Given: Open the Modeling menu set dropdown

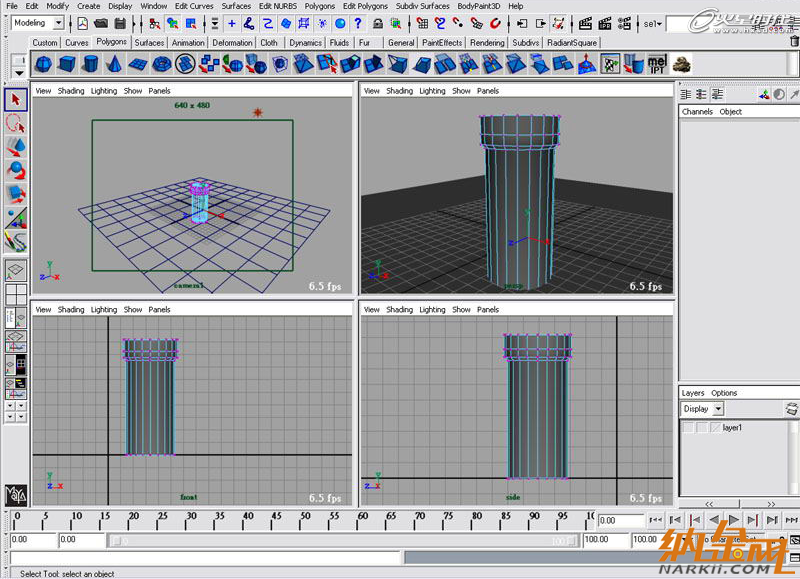Looking at the screenshot, I should (58, 22).
